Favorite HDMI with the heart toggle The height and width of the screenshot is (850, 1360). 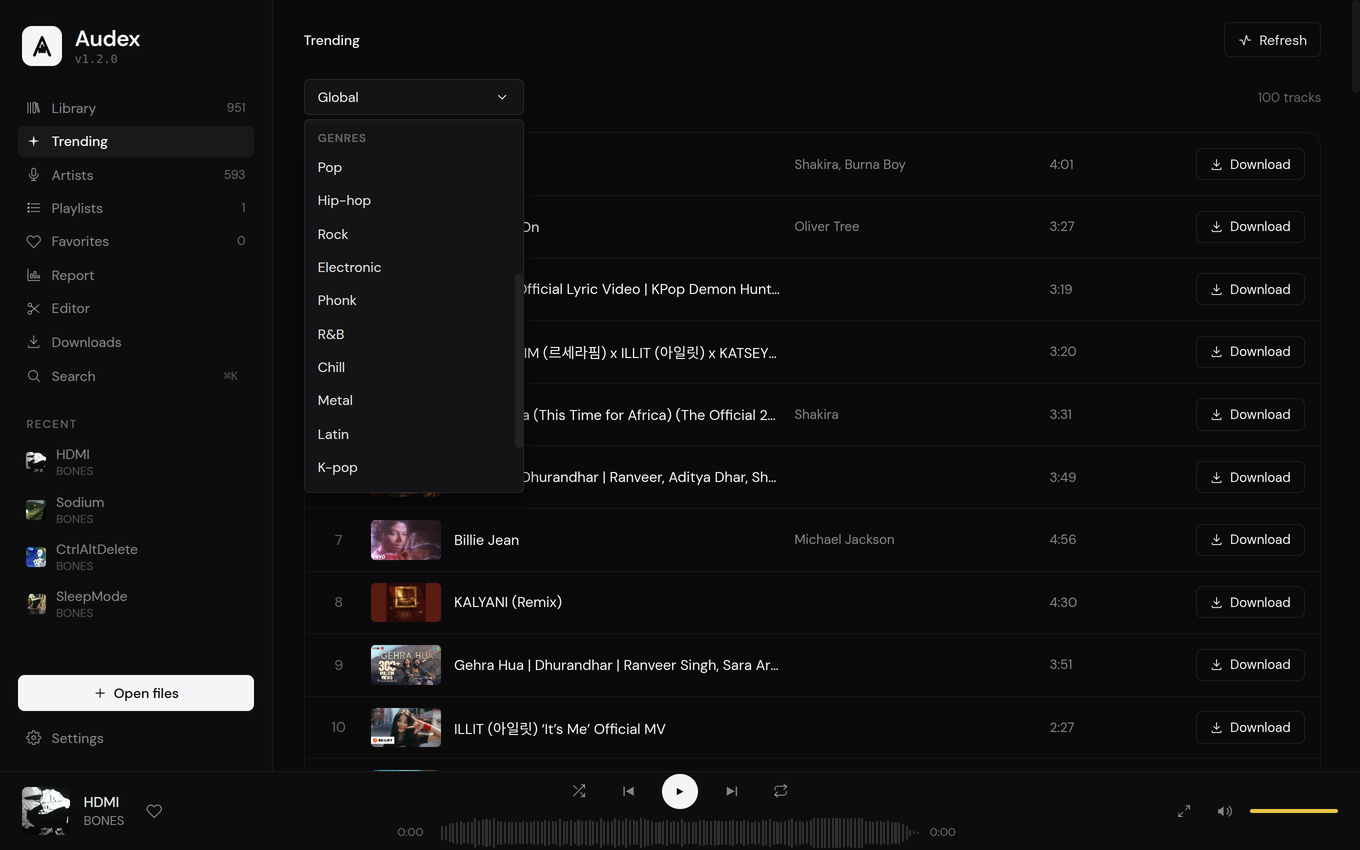[154, 811]
